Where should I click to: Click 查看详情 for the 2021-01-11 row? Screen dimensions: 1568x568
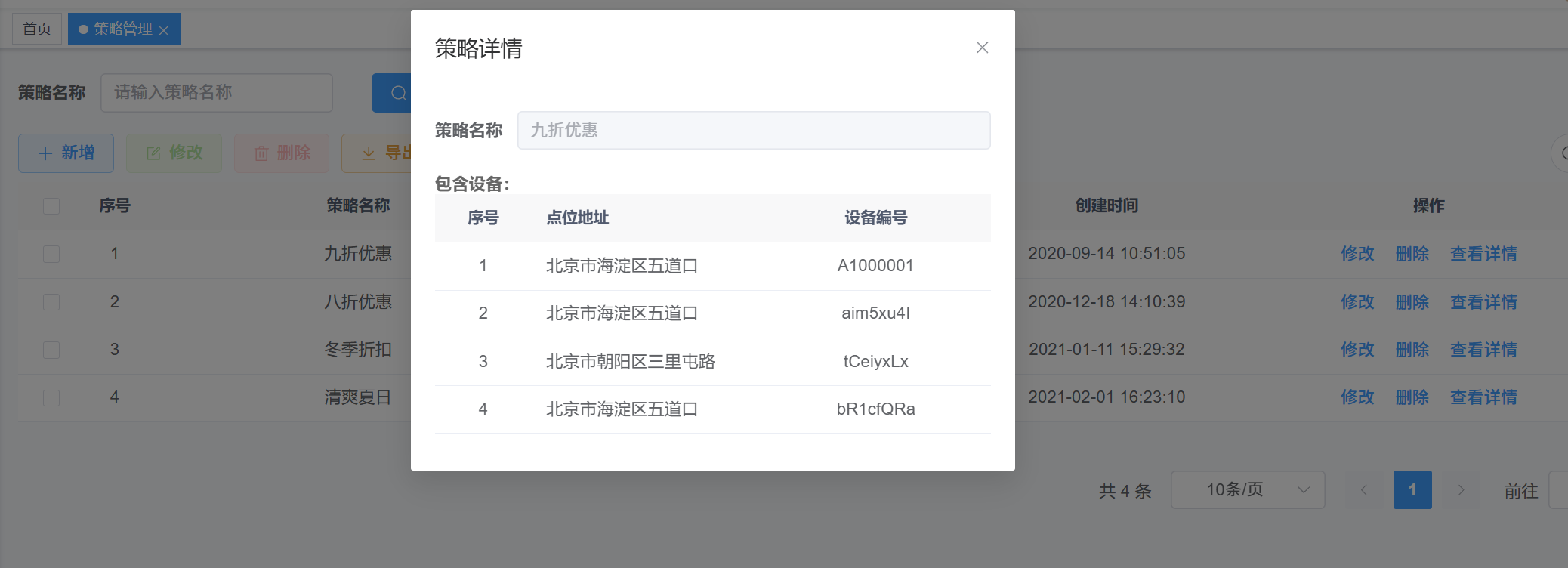(x=1483, y=350)
